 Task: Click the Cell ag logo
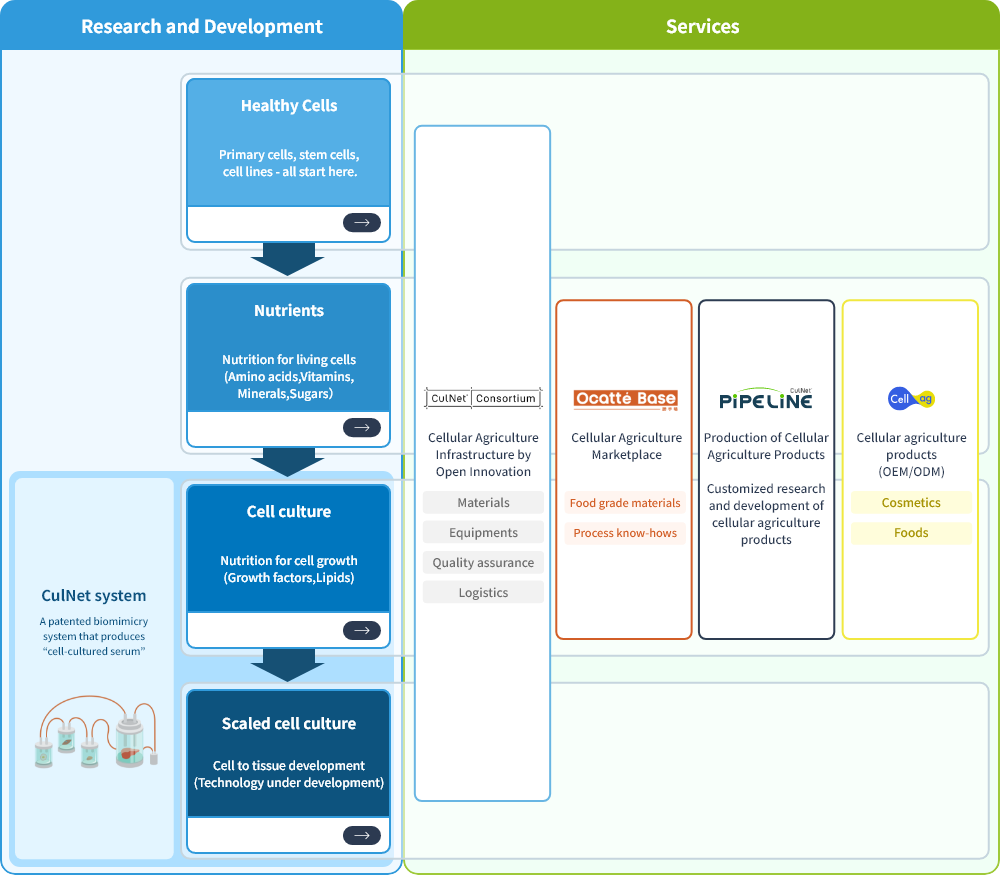coord(911,399)
